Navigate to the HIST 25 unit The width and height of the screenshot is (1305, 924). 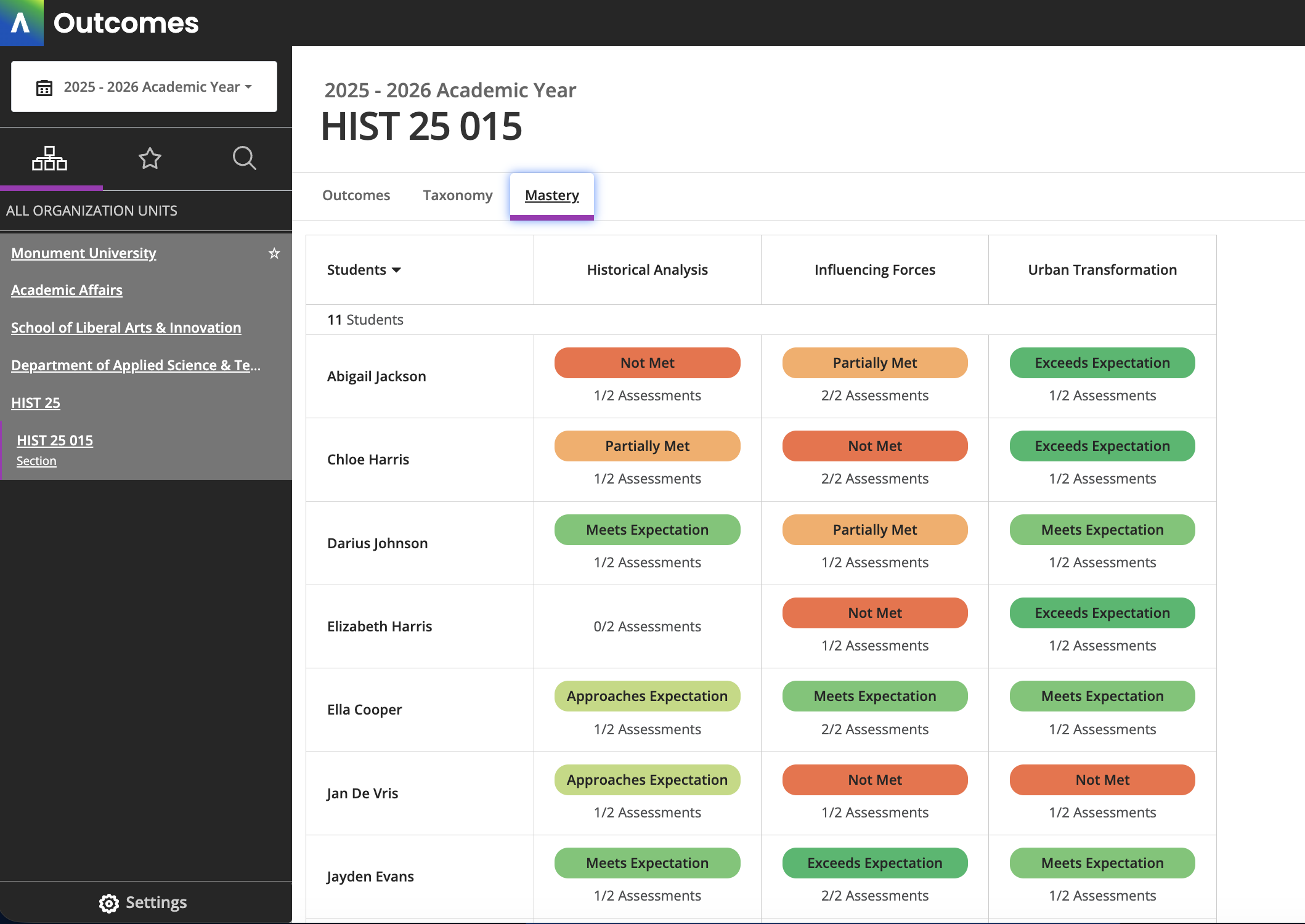(x=36, y=403)
